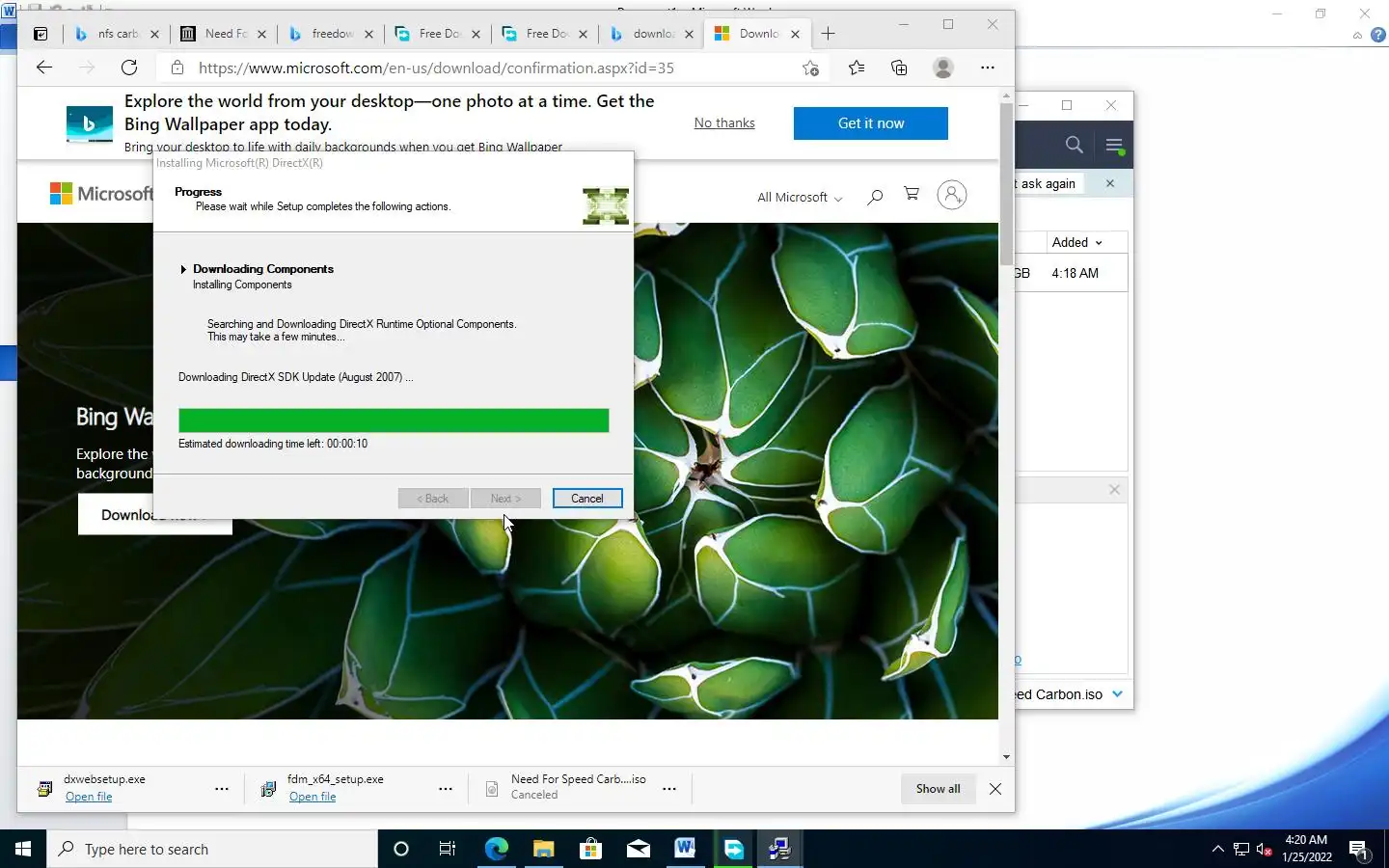The height and width of the screenshot is (868, 1389).
Task: Open file link for fdm_x64_setup.exe
Action: click(x=313, y=797)
